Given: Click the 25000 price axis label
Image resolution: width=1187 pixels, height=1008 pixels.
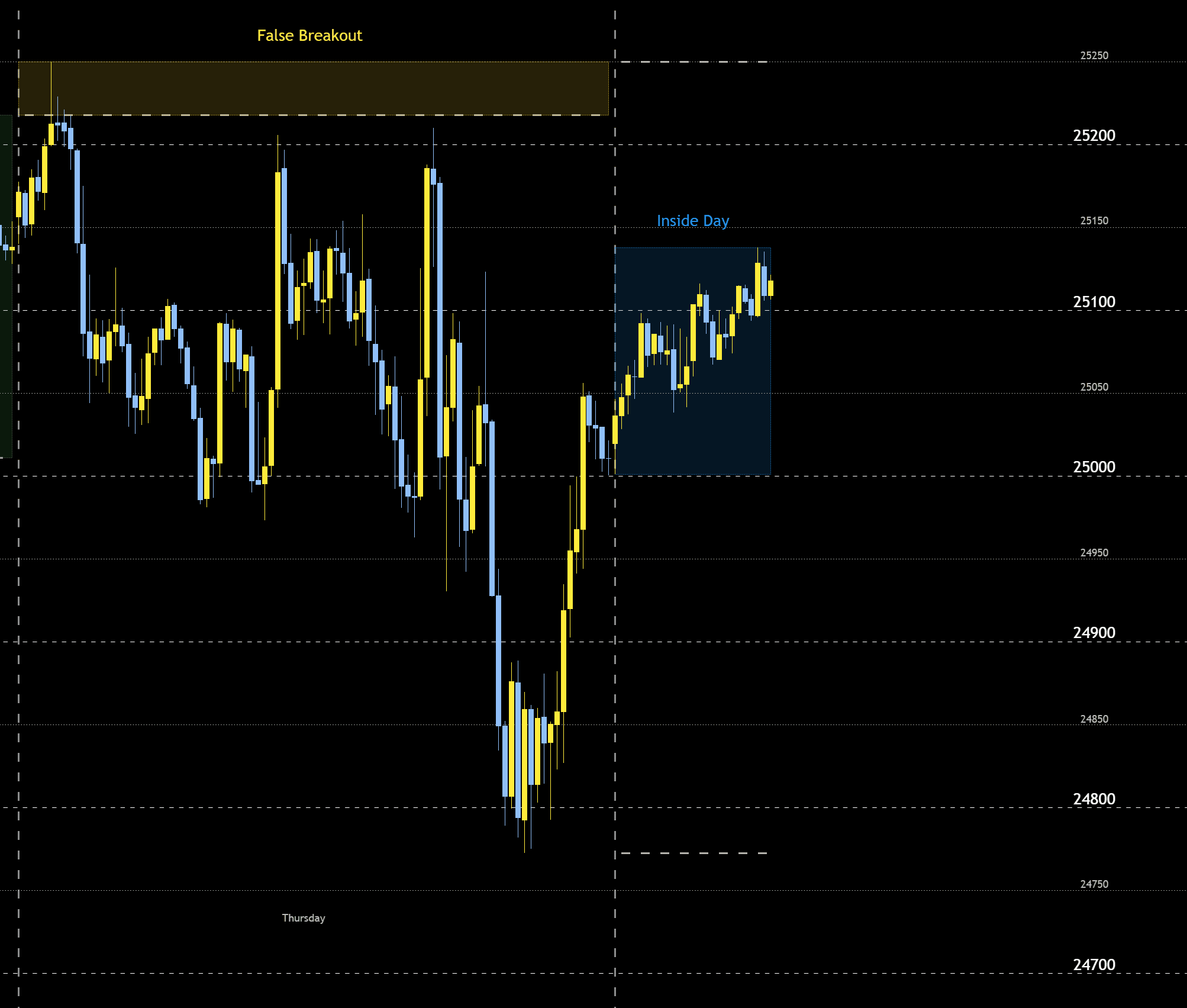Looking at the screenshot, I should click(x=1094, y=467).
